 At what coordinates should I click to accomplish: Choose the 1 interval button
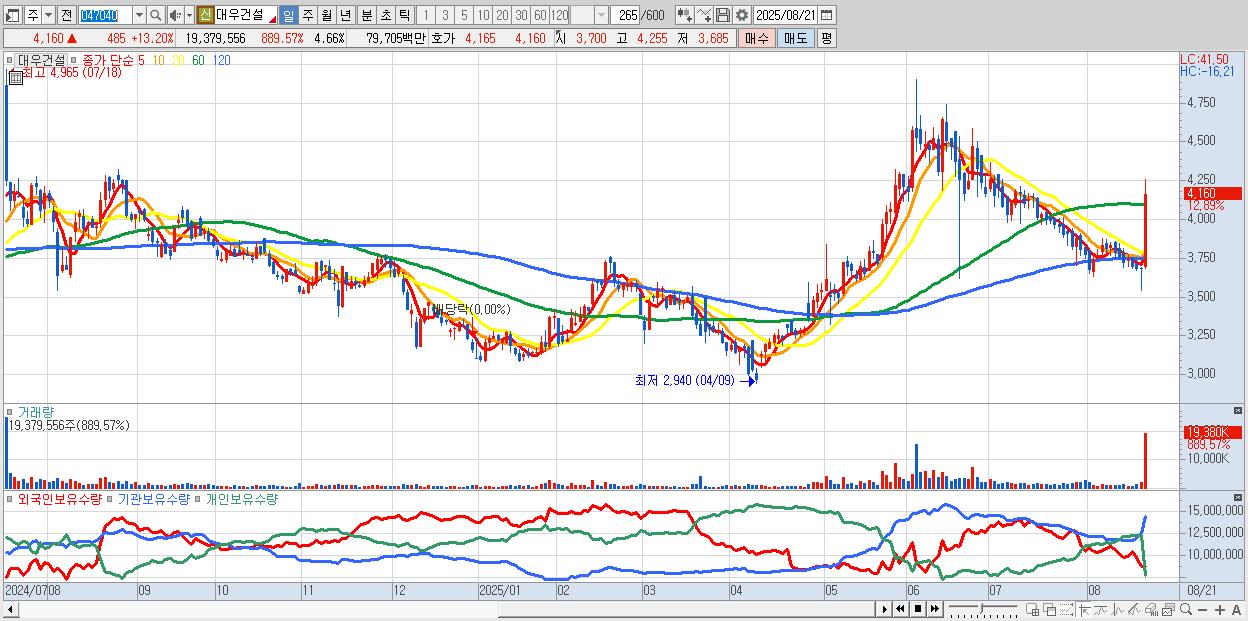pyautogui.click(x=426, y=15)
